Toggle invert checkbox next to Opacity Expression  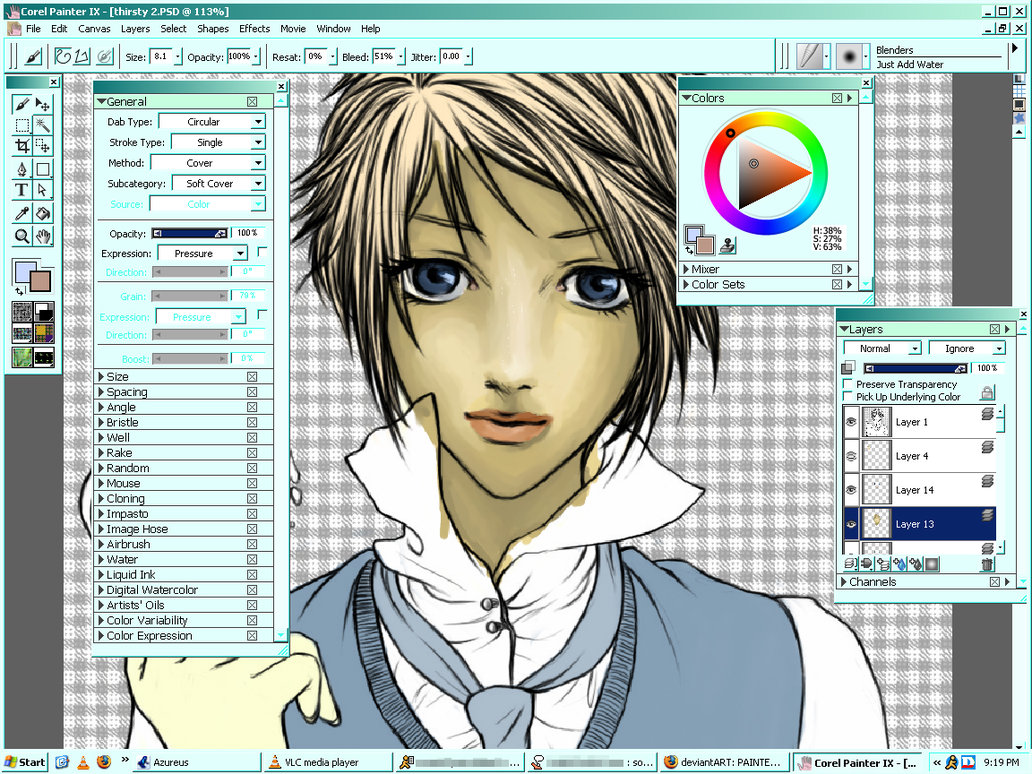(262, 252)
